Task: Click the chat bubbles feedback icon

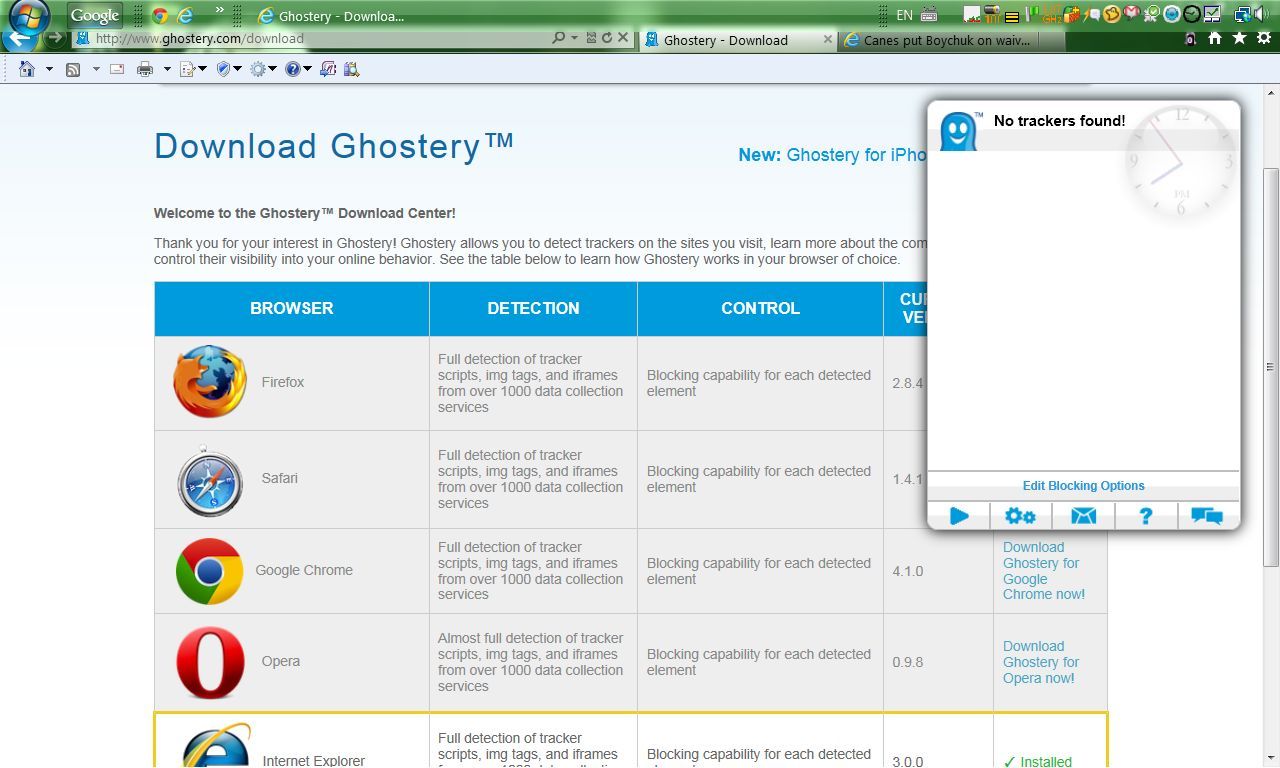Action: [1207, 516]
